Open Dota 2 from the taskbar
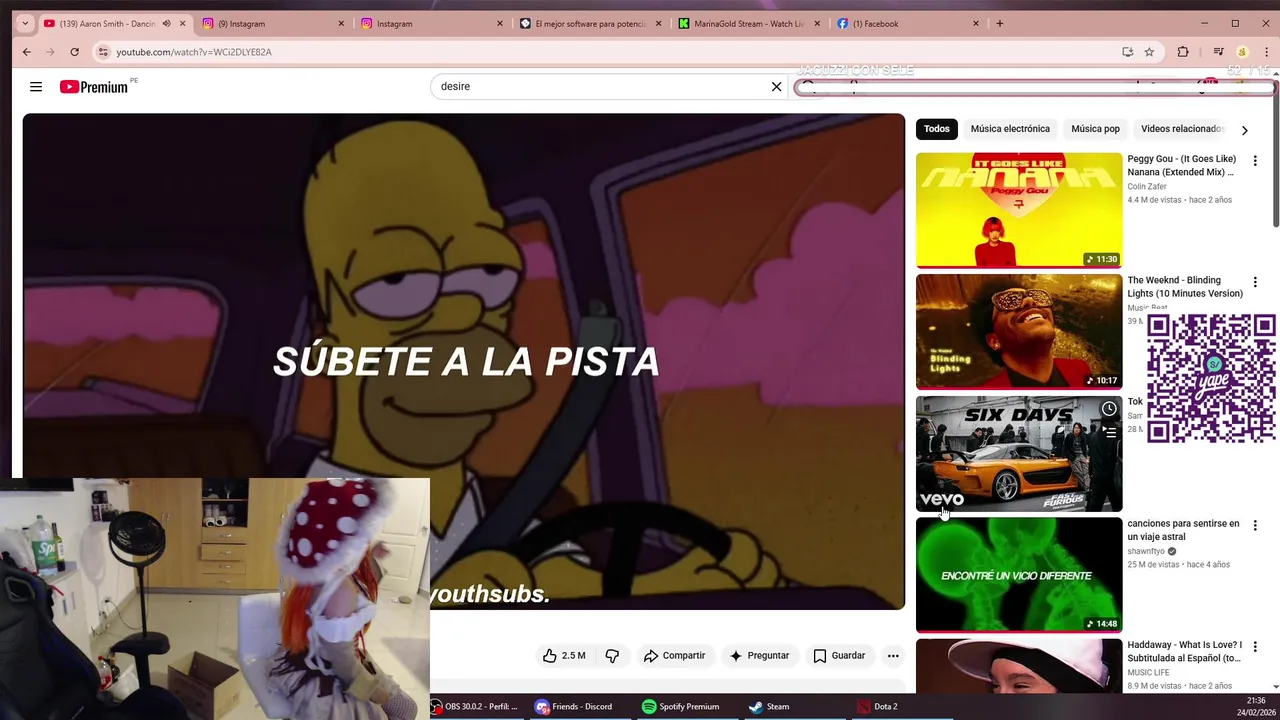 877,707
